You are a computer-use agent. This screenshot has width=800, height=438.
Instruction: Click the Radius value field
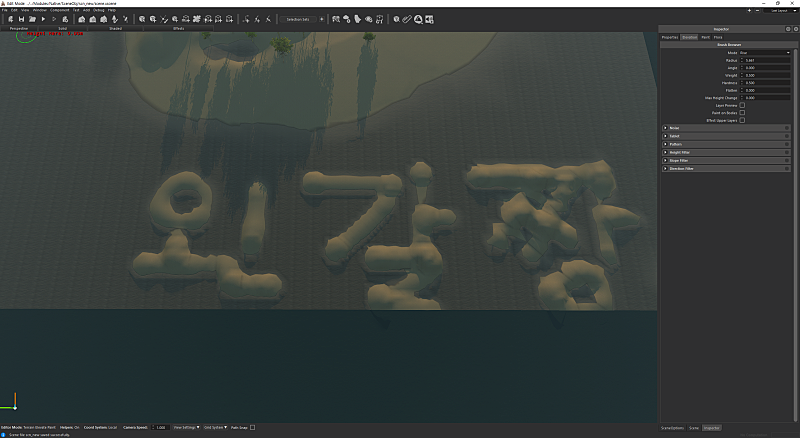click(x=767, y=60)
